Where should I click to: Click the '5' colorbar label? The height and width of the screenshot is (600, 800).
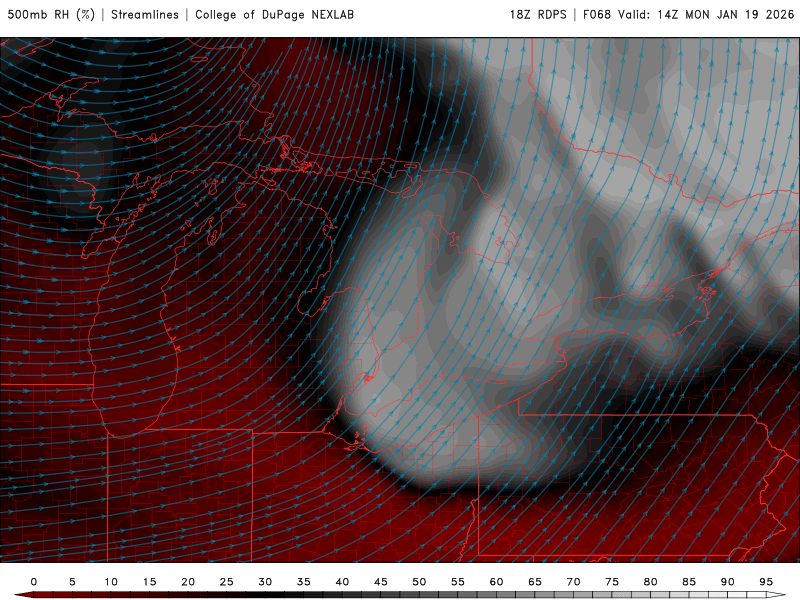[72, 582]
